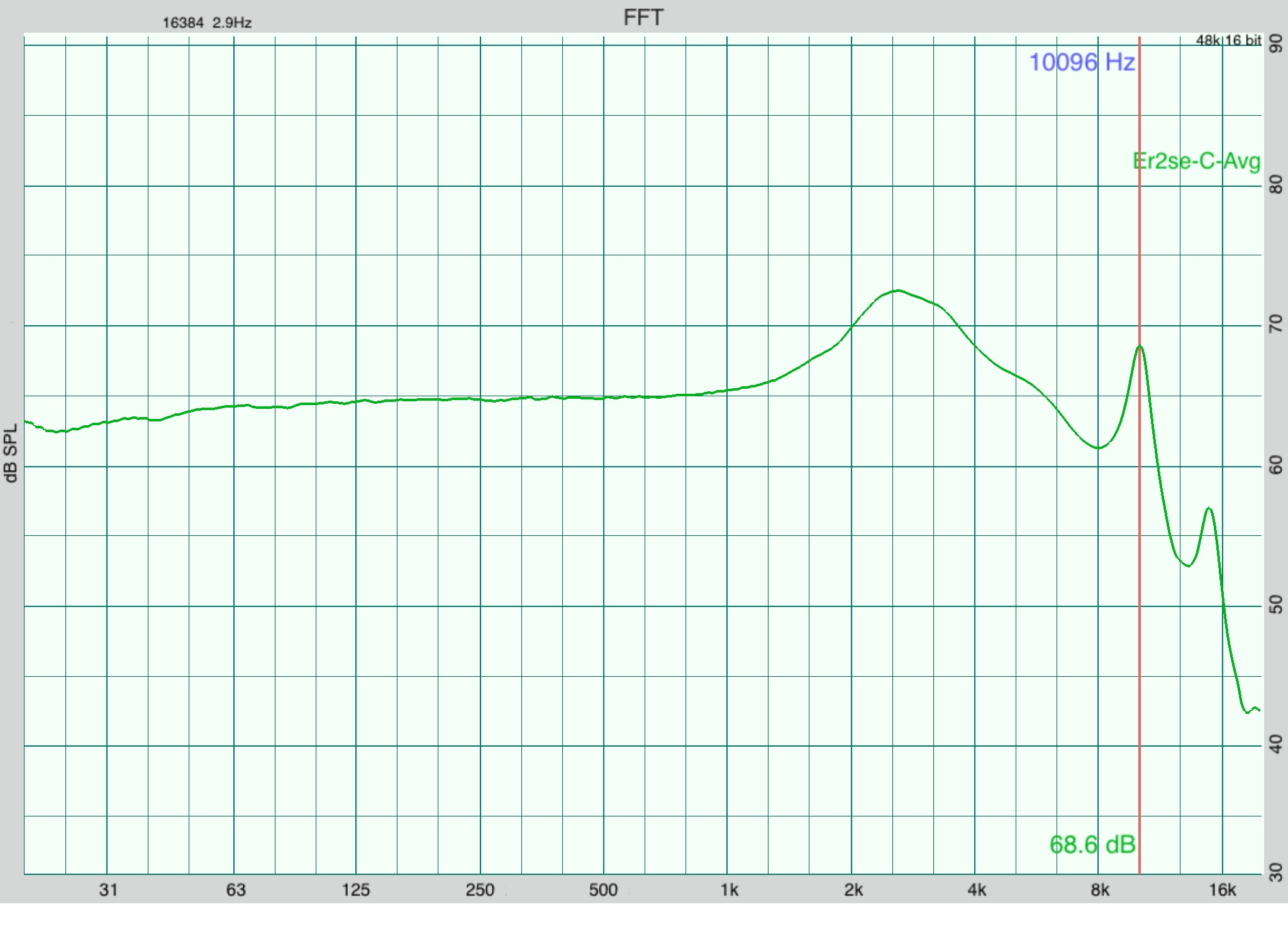Viewport: 1288px width, 941px height.
Task: Click the 31 Hz axis tick label
Action: 108,890
